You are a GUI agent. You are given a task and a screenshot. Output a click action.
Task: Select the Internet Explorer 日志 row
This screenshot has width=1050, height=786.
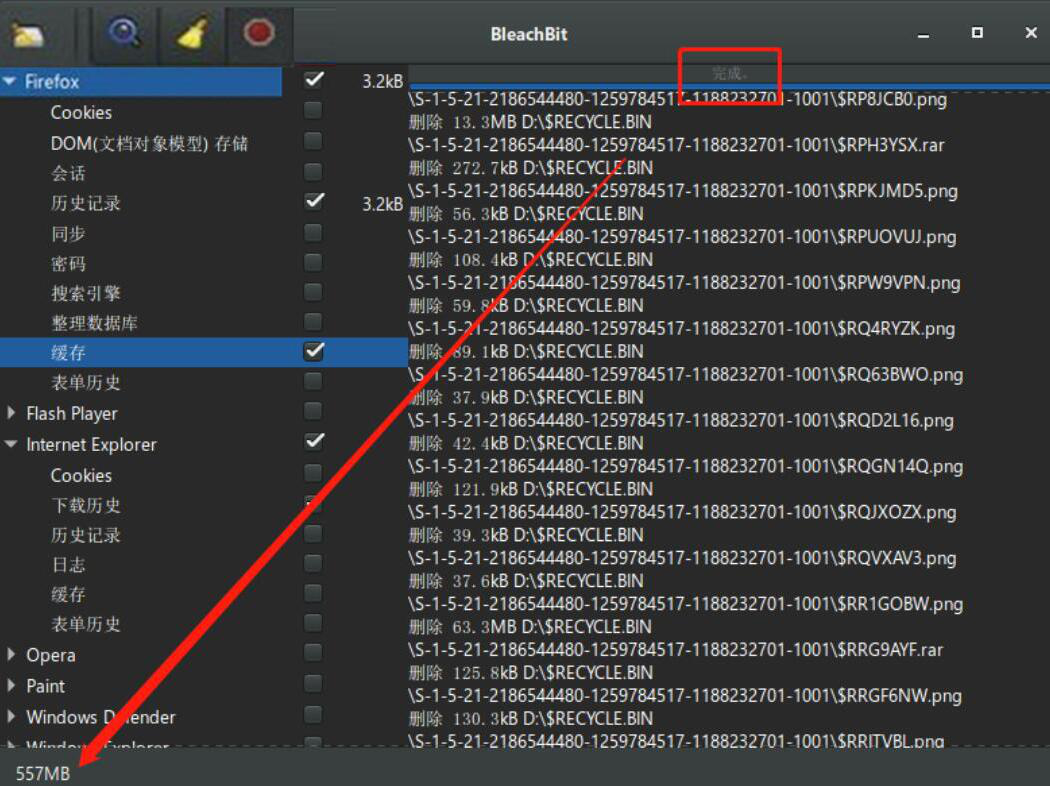tap(204, 565)
